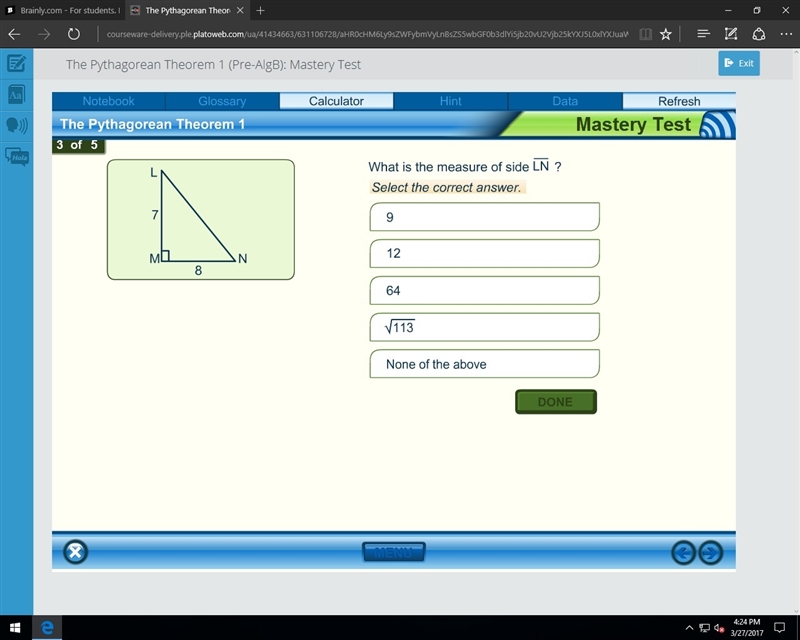Select None of the above option

pos(484,364)
